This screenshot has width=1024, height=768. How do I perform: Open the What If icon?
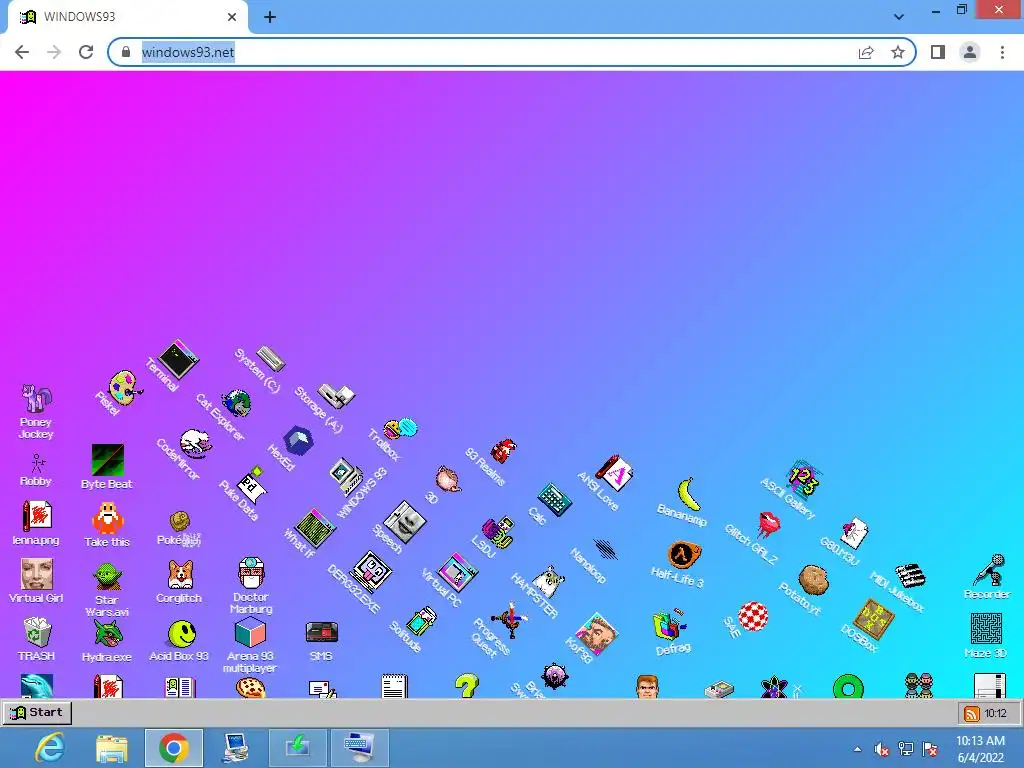tap(315, 528)
